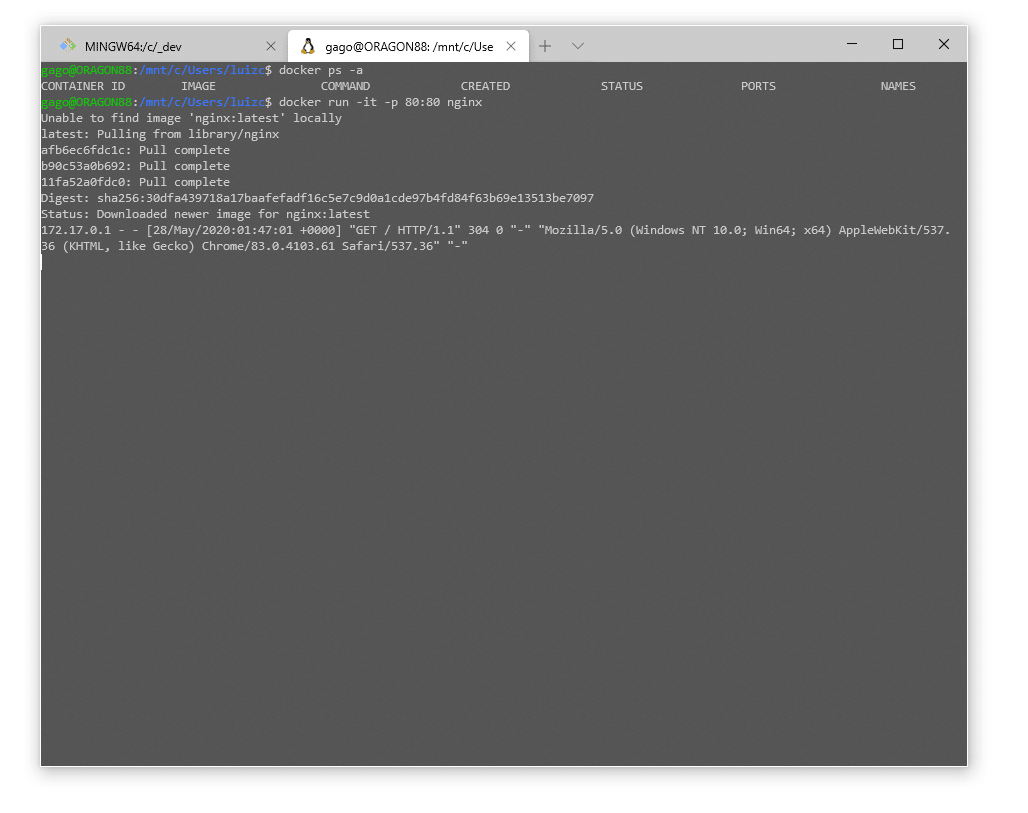Image resolution: width=1028 pixels, height=813 pixels.
Task: Click the Git Bash icon on MINGW64 tab
Action: pos(68,45)
